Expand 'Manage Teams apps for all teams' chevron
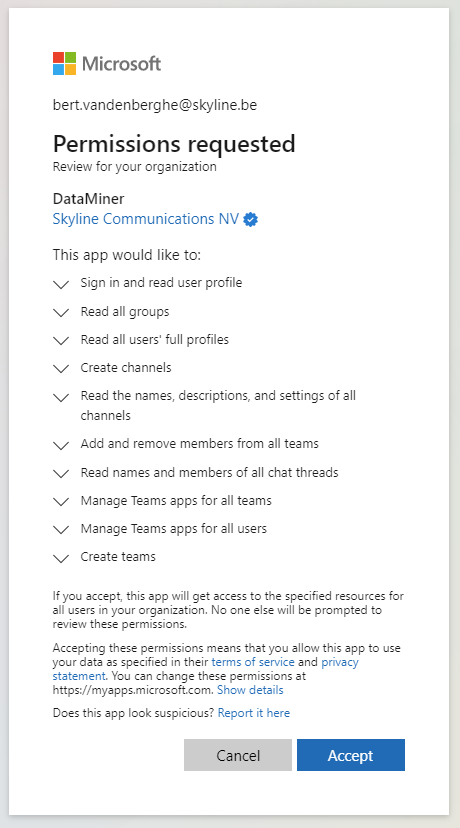The width and height of the screenshot is (460, 828). click(x=61, y=502)
